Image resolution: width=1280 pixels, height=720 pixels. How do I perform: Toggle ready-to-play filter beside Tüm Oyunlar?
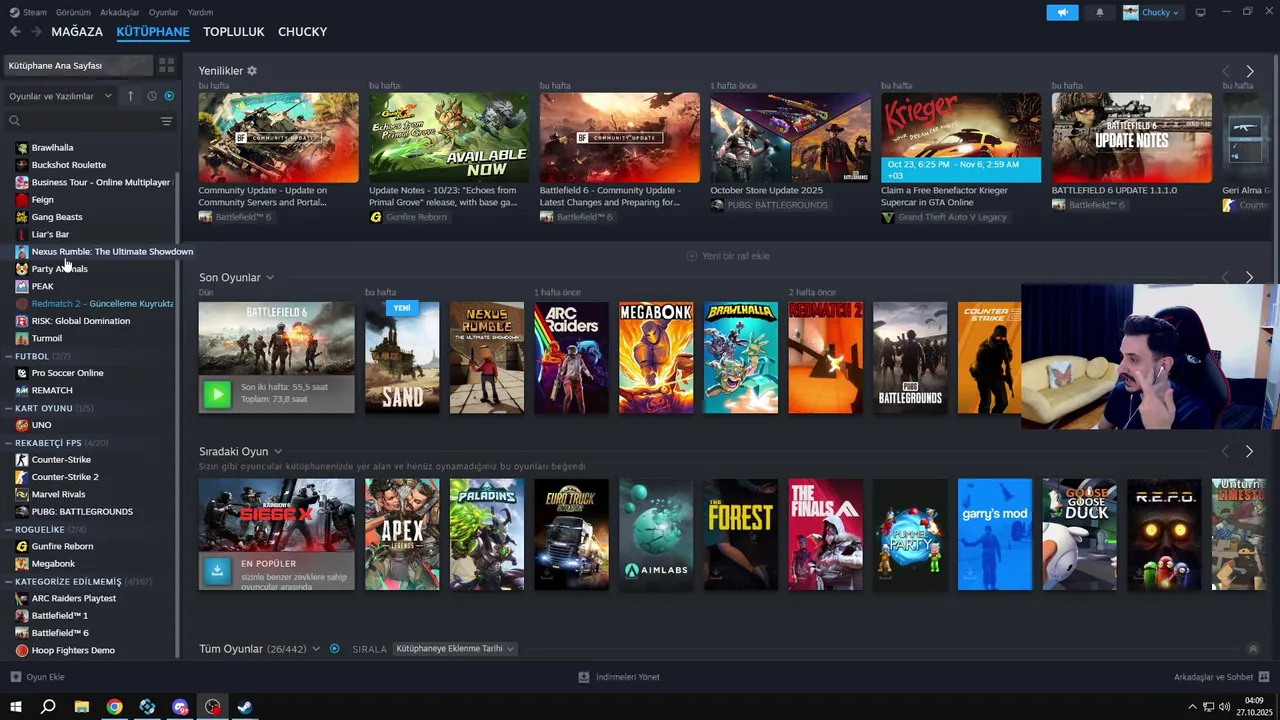click(335, 649)
